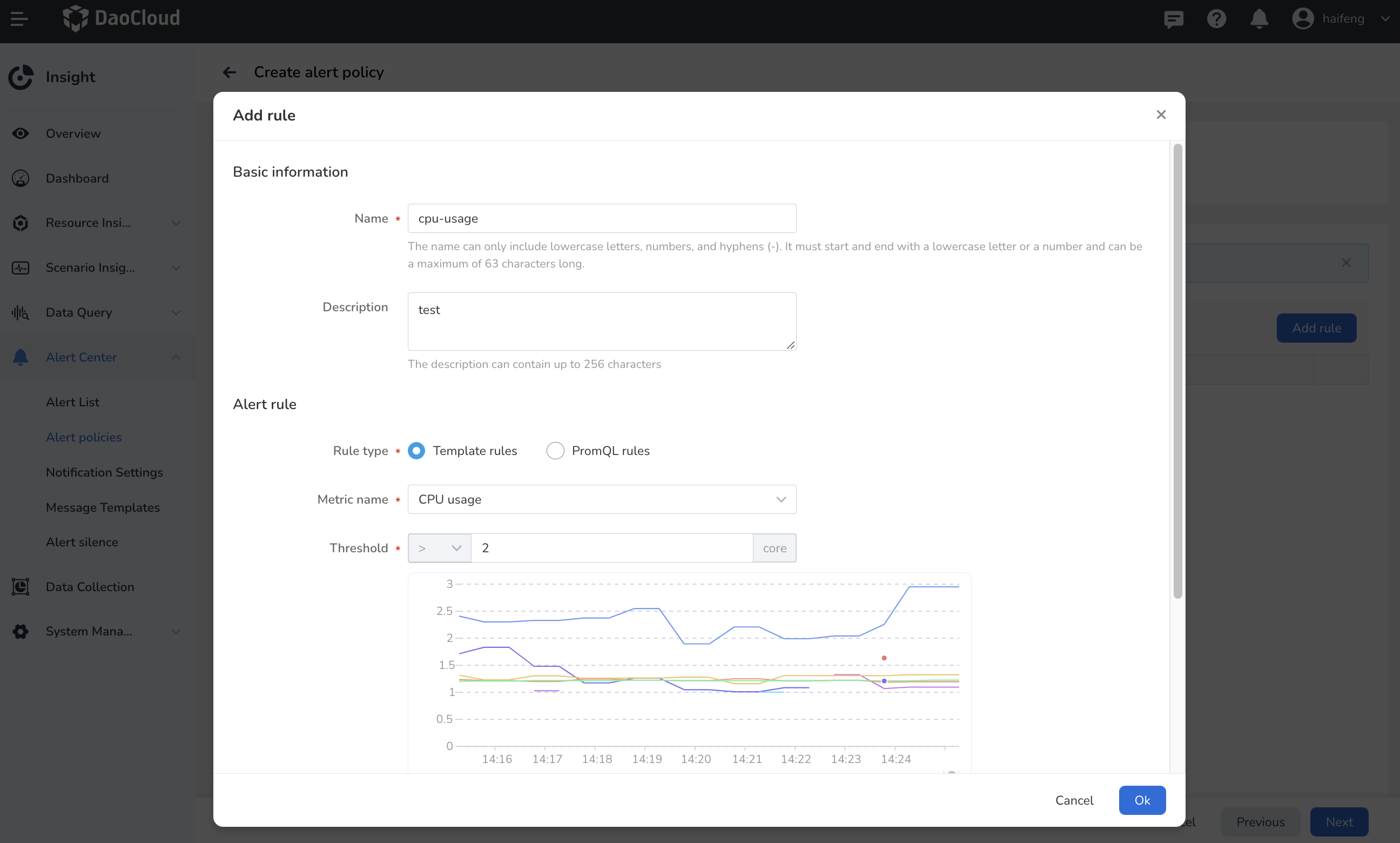Open Notification Settings
1400x843 pixels.
pyautogui.click(x=104, y=472)
